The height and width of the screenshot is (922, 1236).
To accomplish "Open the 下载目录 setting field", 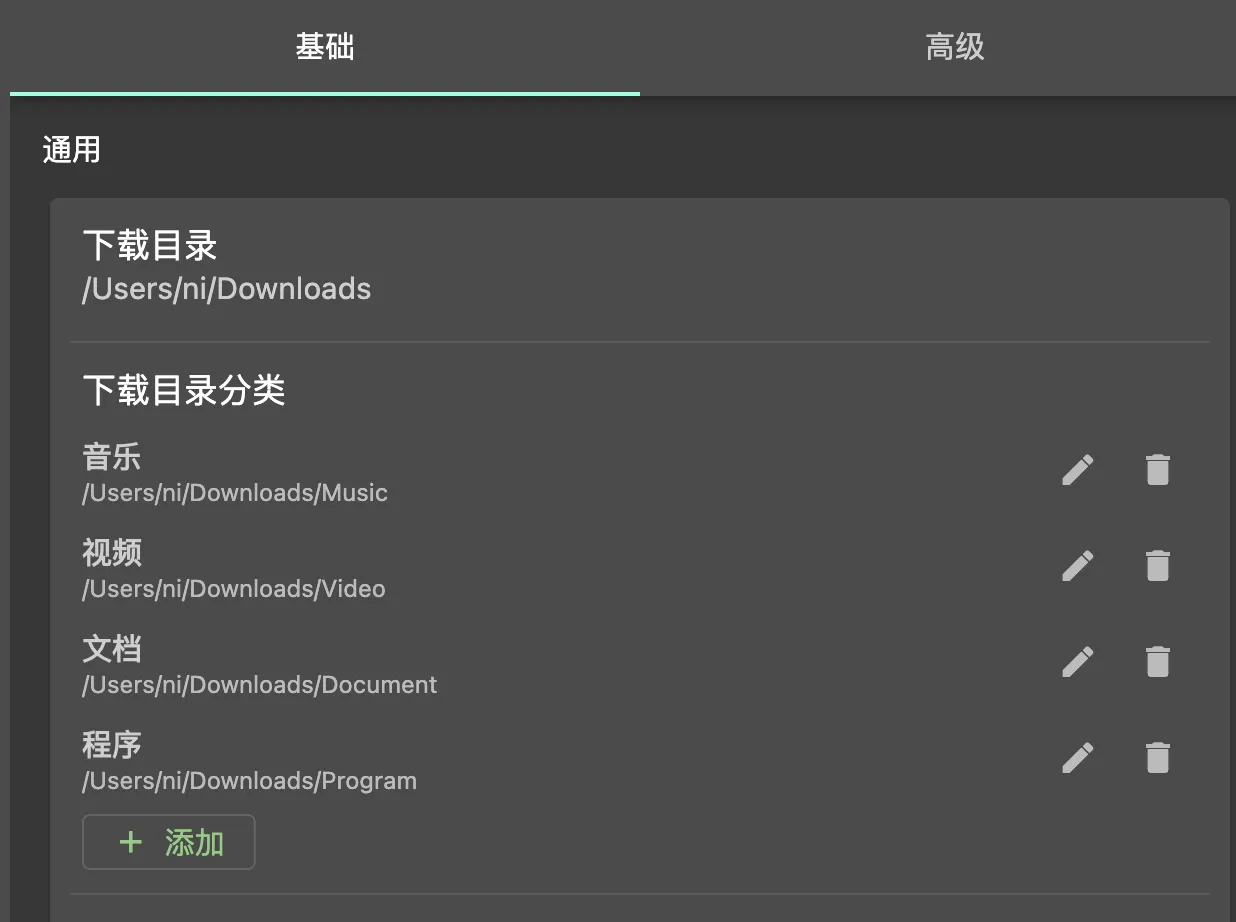I will point(149,245).
